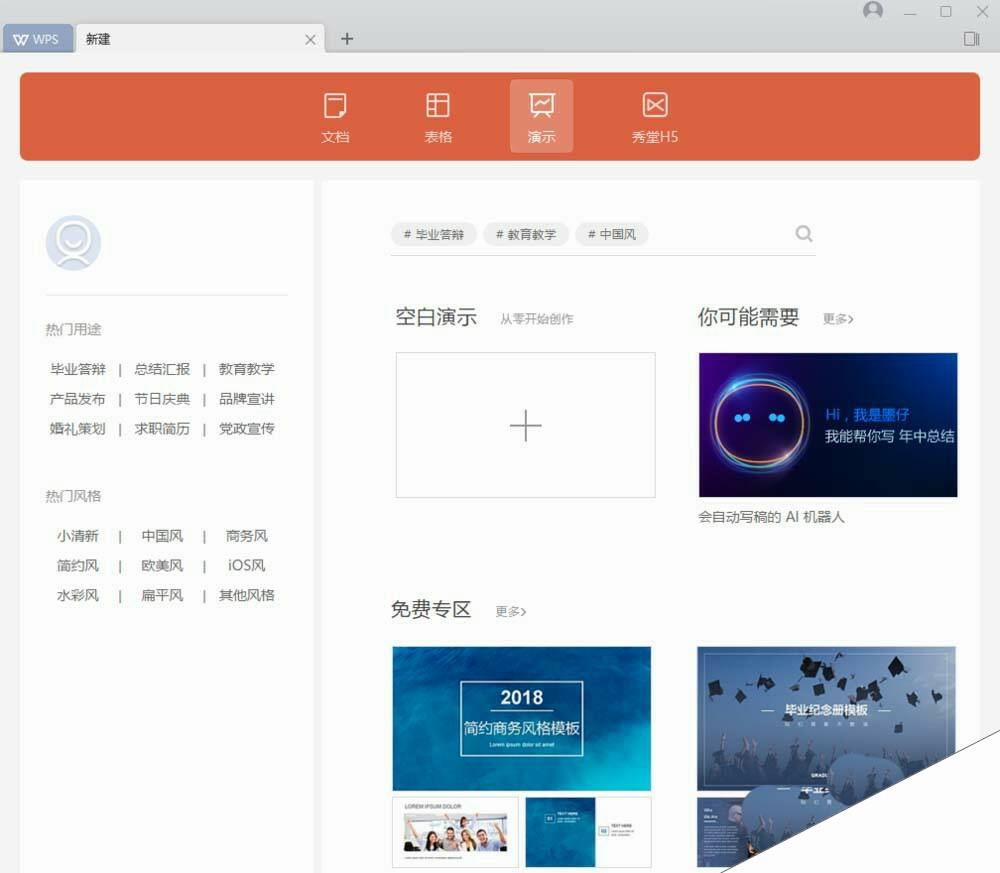Expand 更多 next to 你可能需要
Screen dimensions: 1000x873
point(838,319)
